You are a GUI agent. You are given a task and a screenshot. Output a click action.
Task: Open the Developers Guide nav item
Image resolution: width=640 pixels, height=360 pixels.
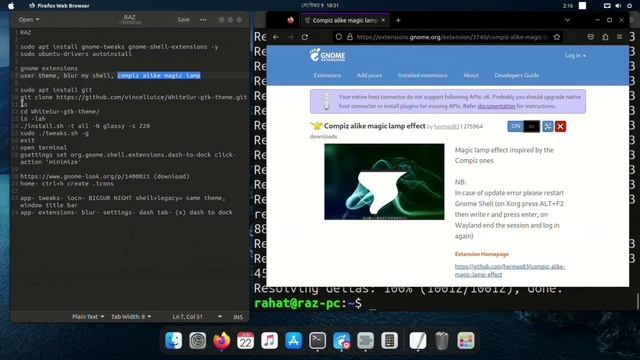(517, 76)
